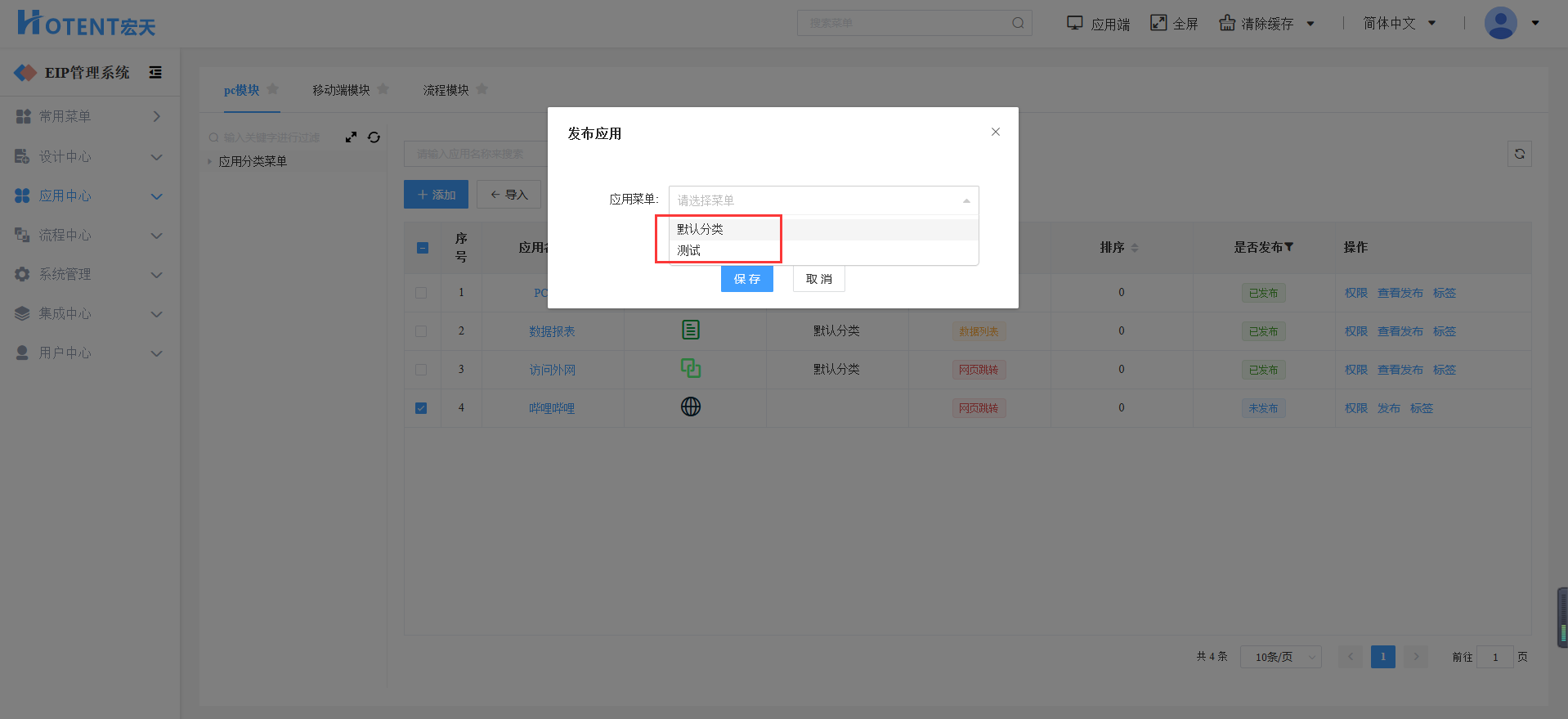The width and height of the screenshot is (1568, 719).
Task: Open the 应用菜单 select dropdown
Action: click(x=823, y=200)
